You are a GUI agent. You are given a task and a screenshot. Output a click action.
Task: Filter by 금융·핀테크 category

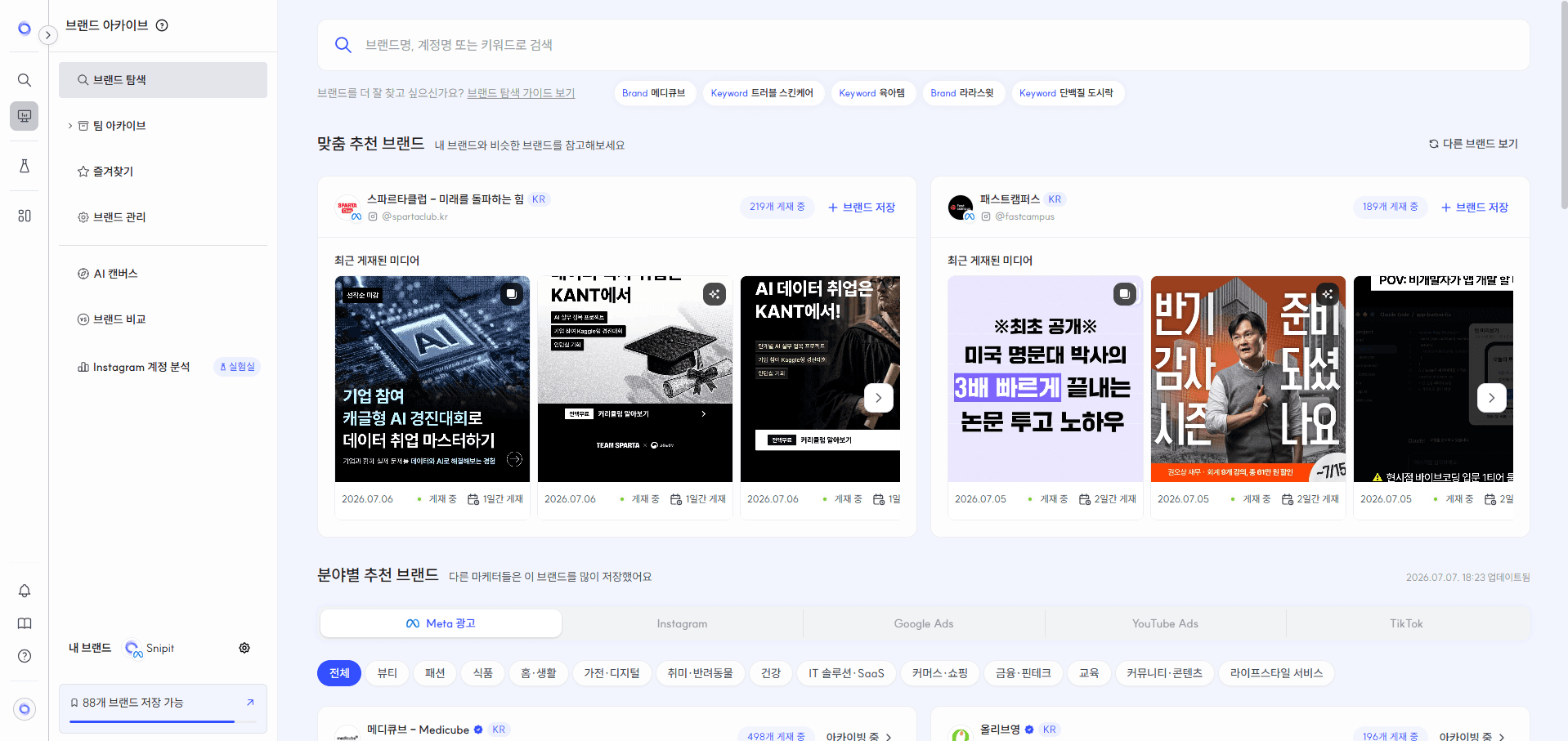pyautogui.click(x=1024, y=673)
